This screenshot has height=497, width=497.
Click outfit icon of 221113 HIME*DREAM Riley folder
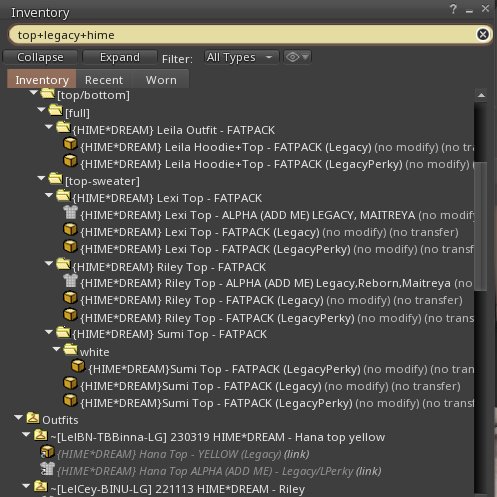click(x=41, y=487)
